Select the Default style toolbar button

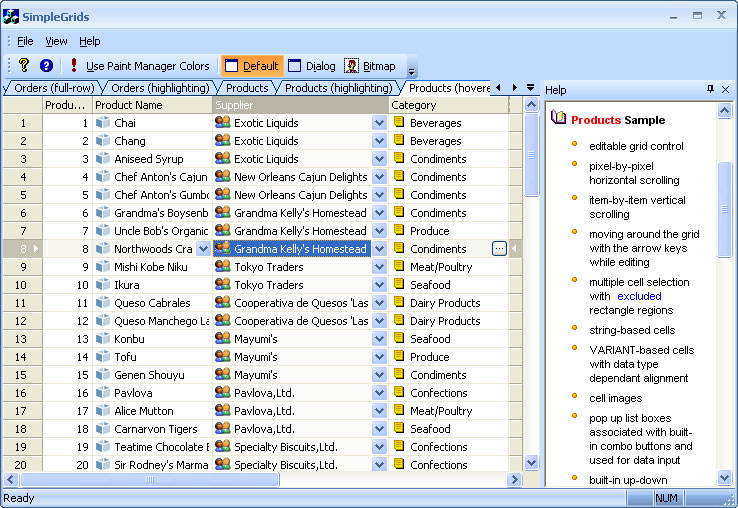[252, 66]
